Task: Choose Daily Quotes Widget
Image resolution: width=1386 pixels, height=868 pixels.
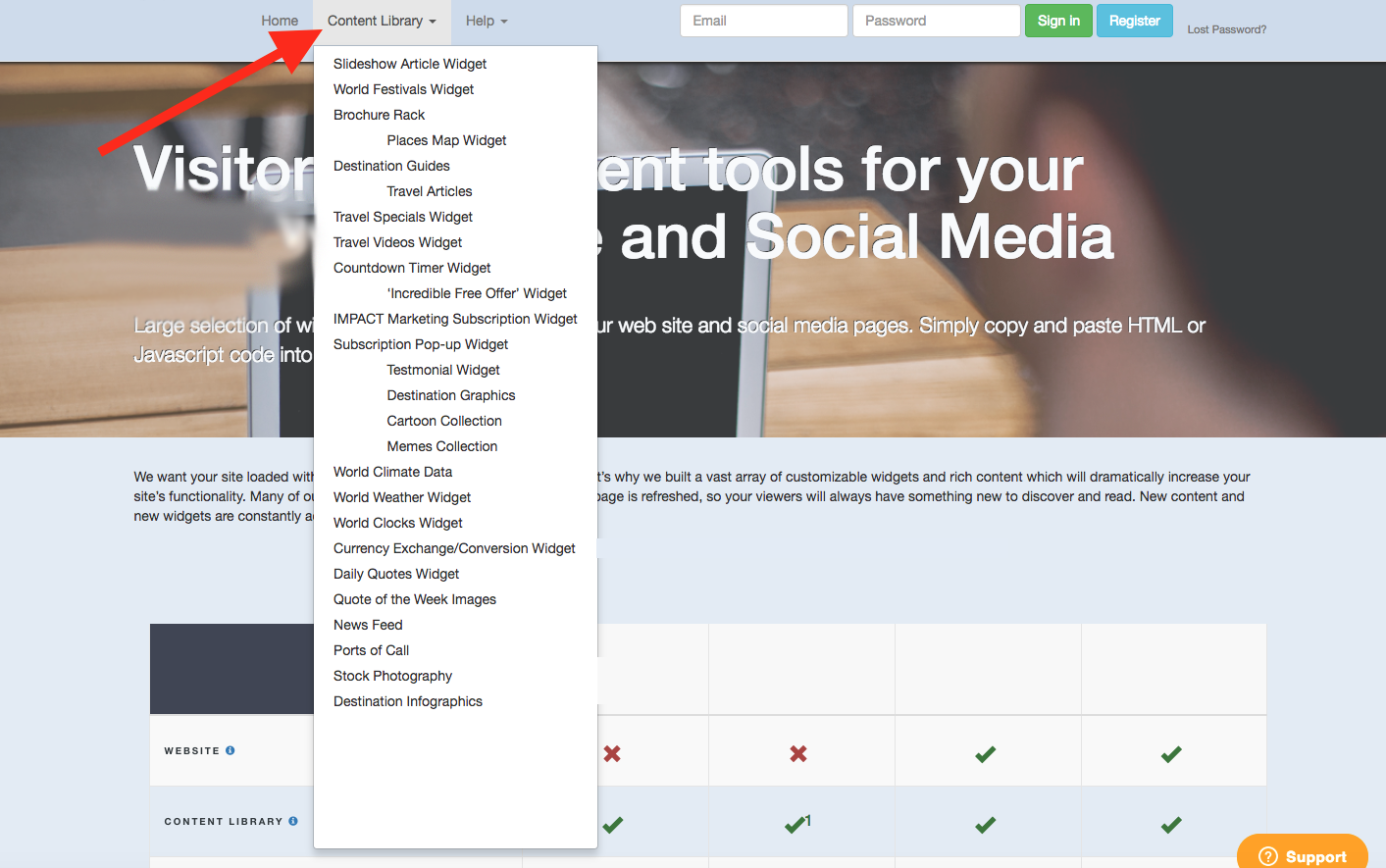Action: pos(396,574)
